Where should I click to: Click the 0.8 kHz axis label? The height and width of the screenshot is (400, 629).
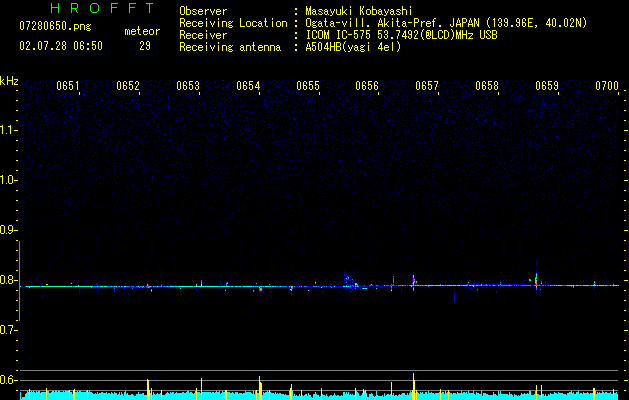tap(8, 280)
